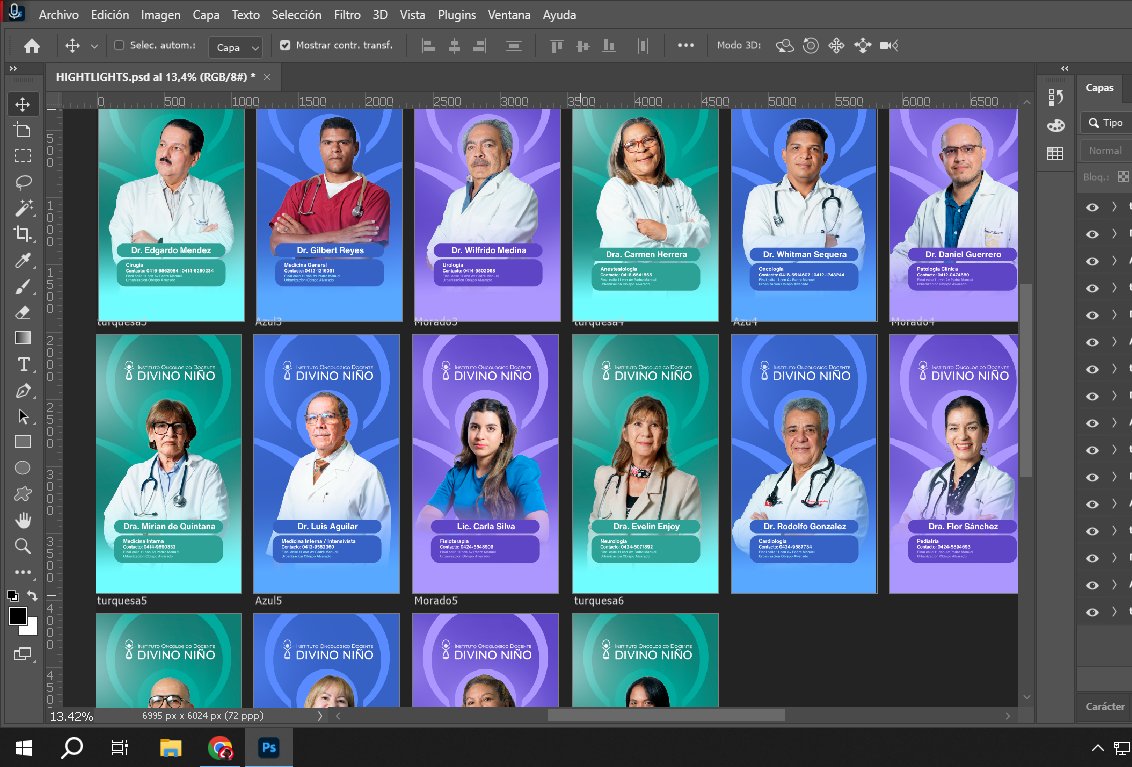Close the HIGHTLIGHTS.psd document tab
The height and width of the screenshot is (767, 1132).
pyautogui.click(x=267, y=77)
